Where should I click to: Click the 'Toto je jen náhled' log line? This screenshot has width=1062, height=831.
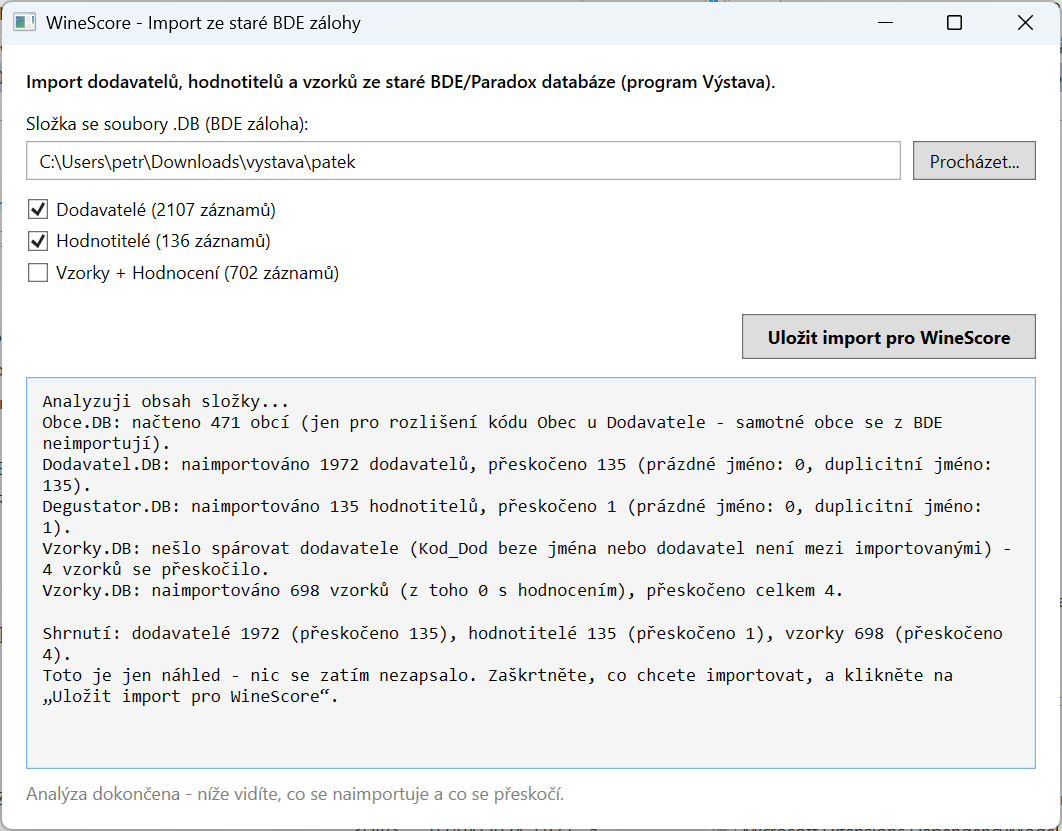pos(498,685)
